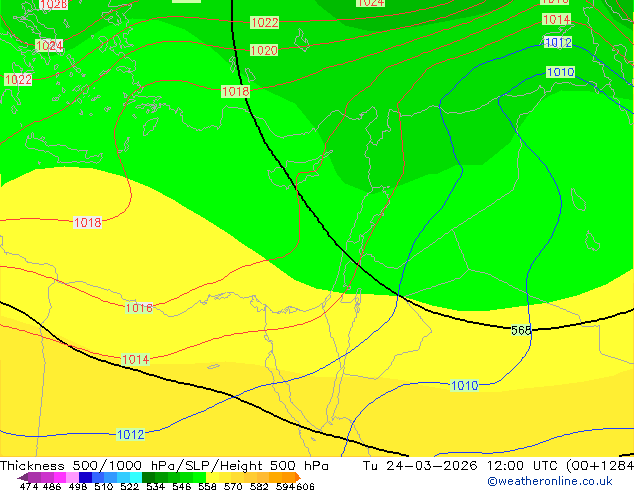Pick the orange arrow end of the legend
The image size is (634, 490).
(298, 477)
